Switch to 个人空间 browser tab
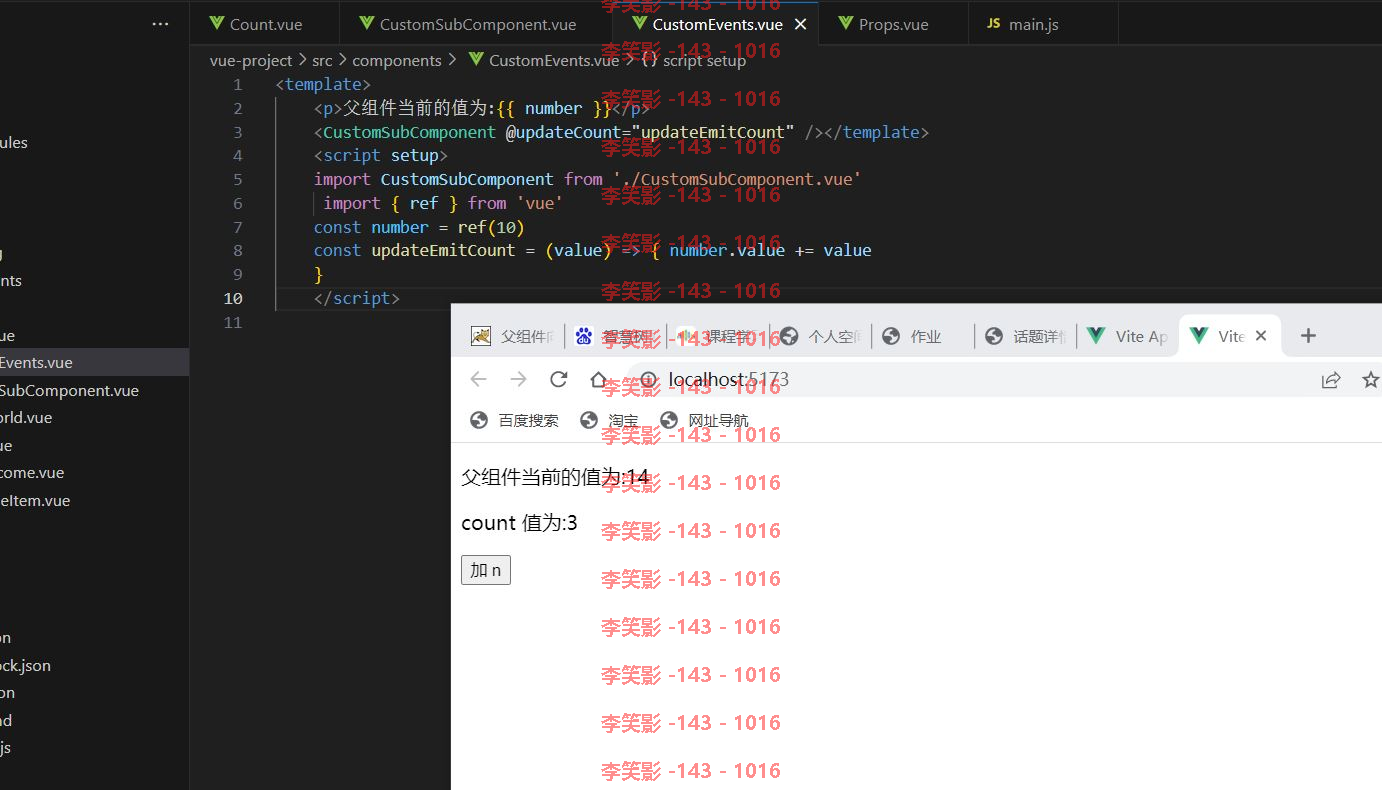Screen dimensions: 1382x790 pos(820,336)
